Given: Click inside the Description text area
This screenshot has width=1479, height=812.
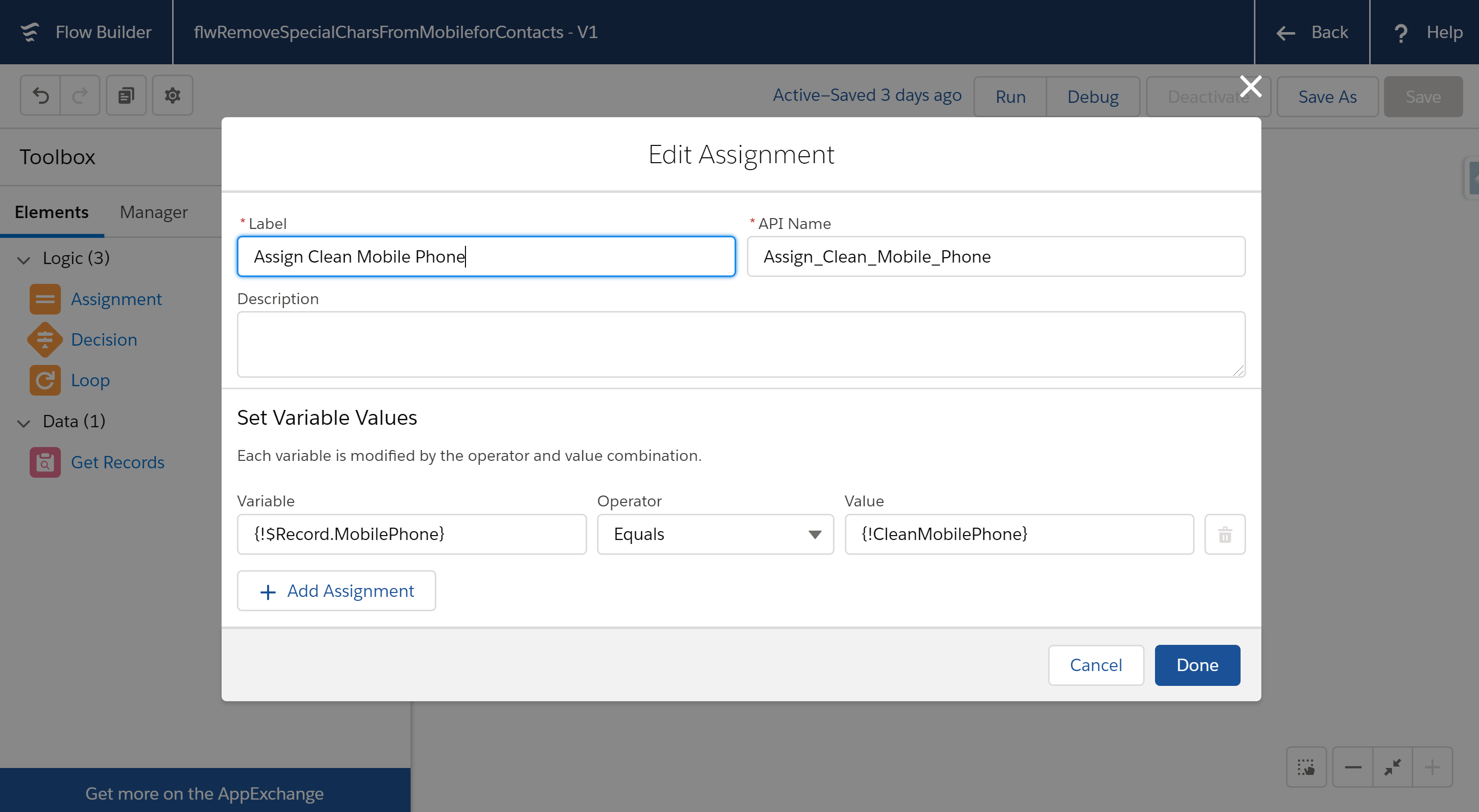Looking at the screenshot, I should 740,344.
